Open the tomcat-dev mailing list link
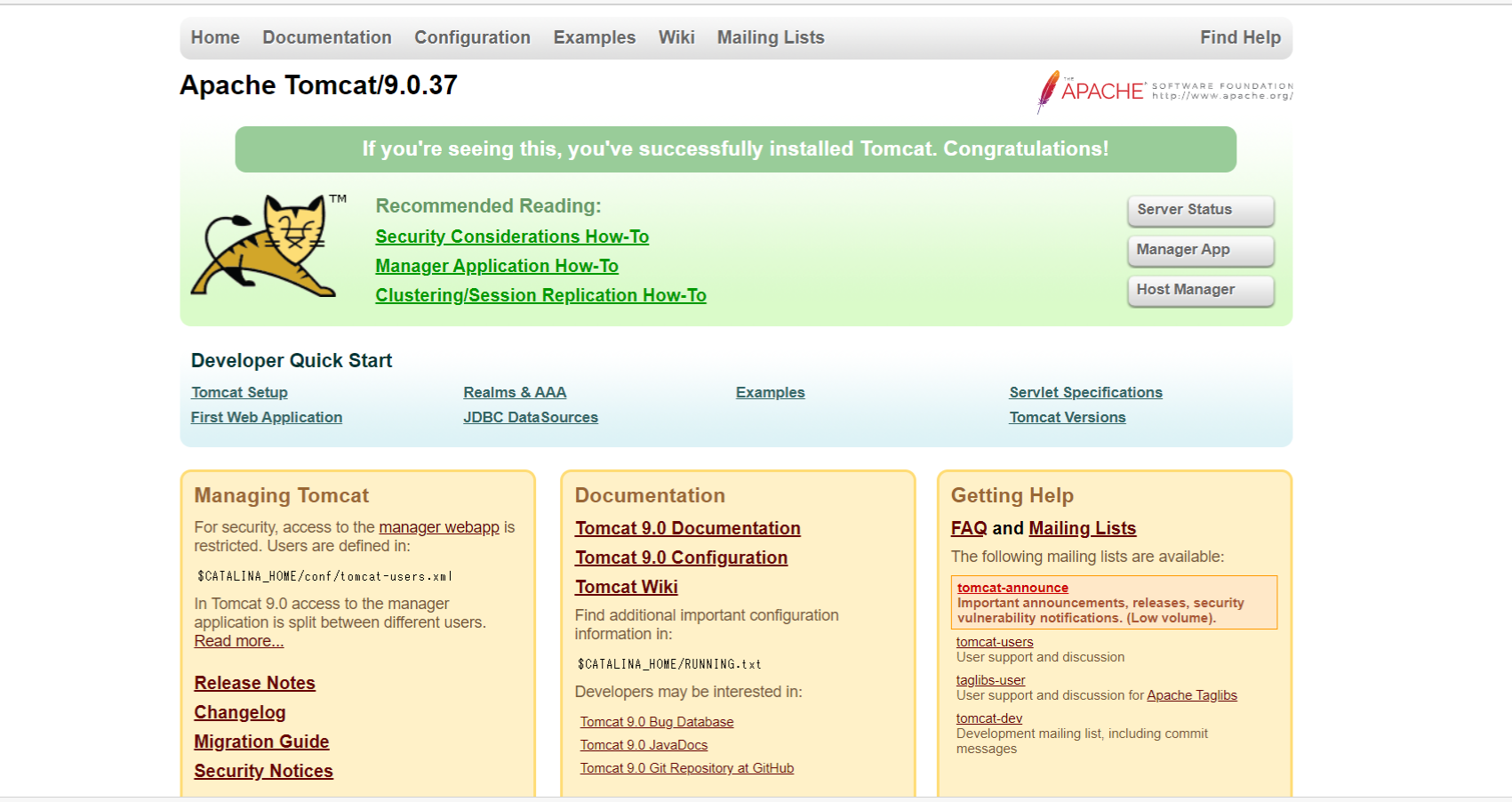This screenshot has width=1512, height=802. pyautogui.click(x=989, y=718)
